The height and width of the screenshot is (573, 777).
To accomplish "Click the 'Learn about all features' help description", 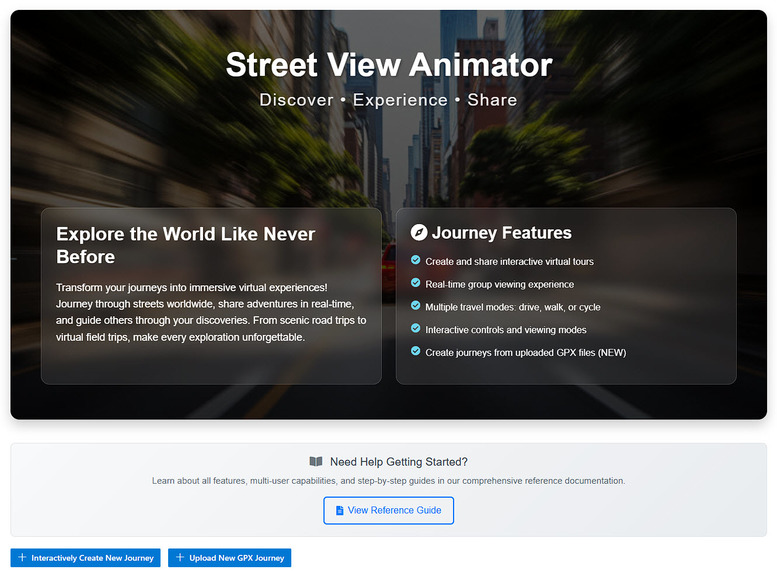I will tap(388, 481).
